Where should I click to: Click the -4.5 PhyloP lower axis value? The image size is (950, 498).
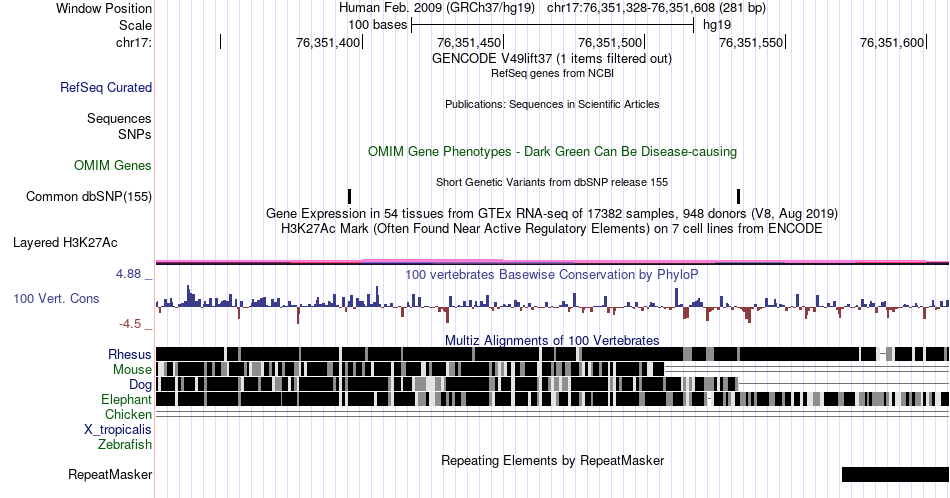[x=130, y=324]
